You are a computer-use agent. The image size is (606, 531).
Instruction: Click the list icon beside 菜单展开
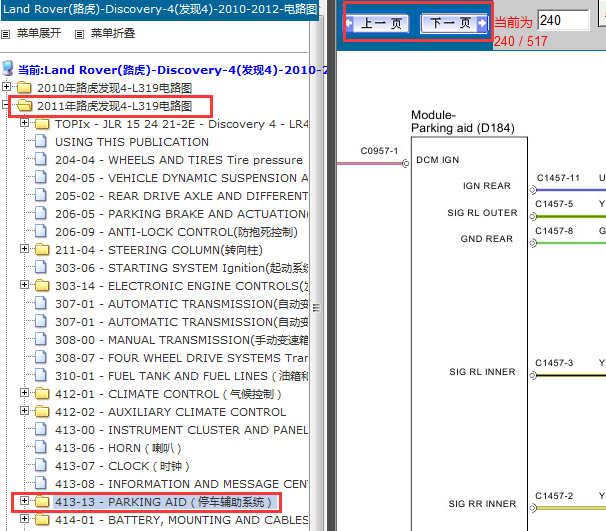coord(5,35)
